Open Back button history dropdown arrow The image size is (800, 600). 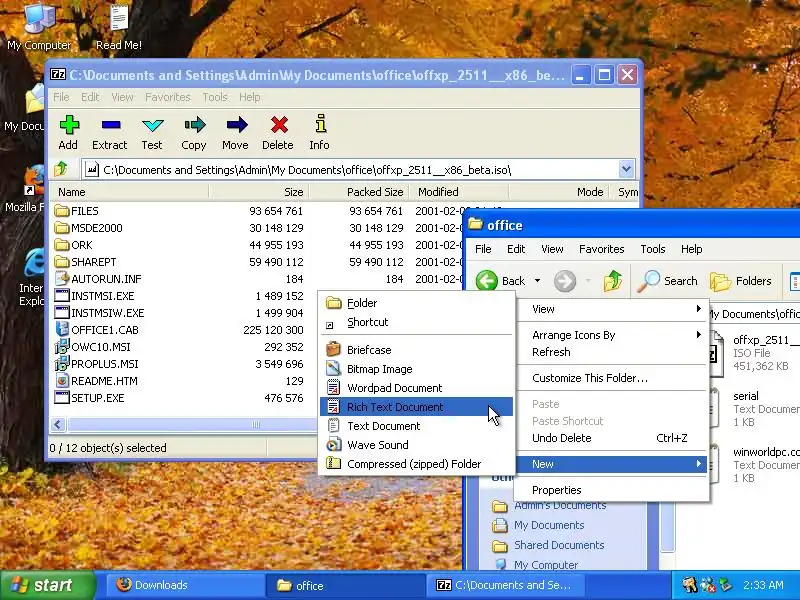point(537,281)
